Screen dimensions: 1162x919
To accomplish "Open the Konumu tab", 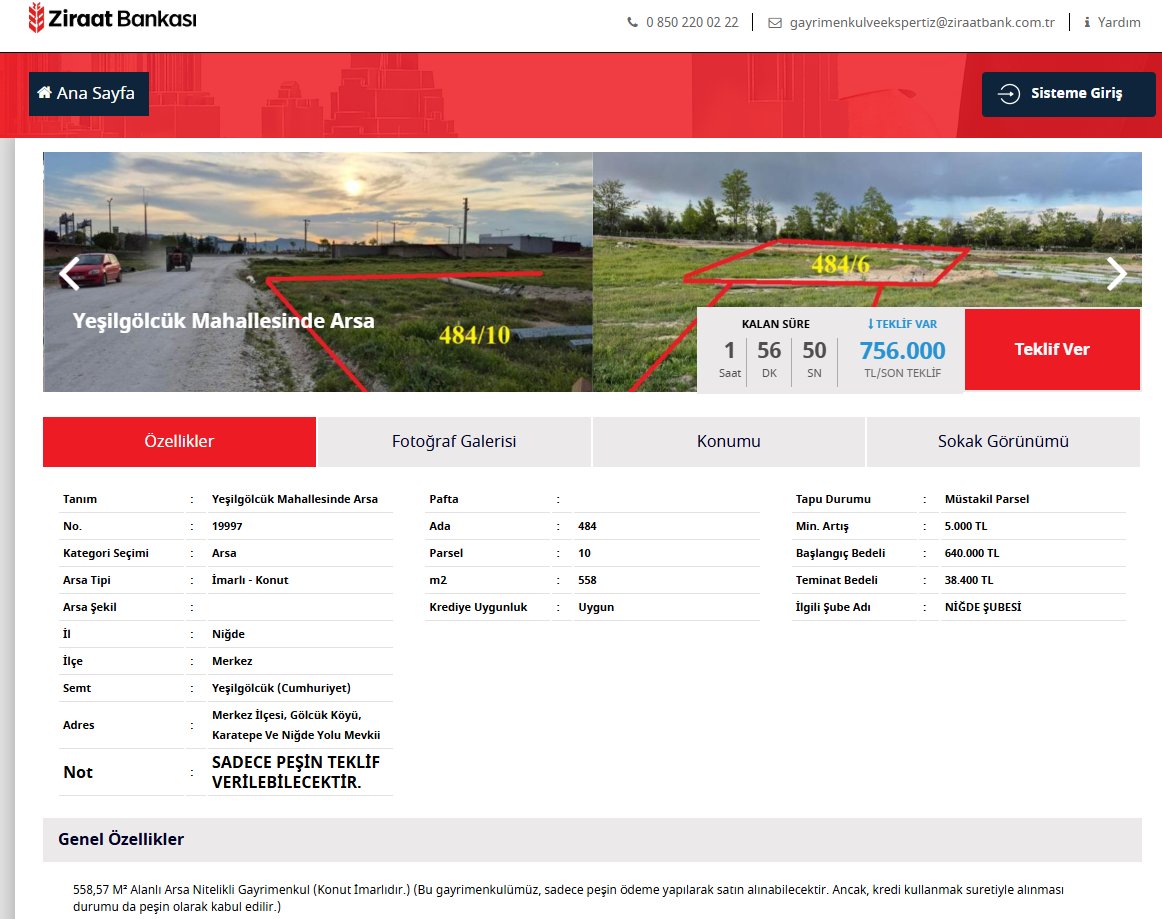I will [728, 442].
